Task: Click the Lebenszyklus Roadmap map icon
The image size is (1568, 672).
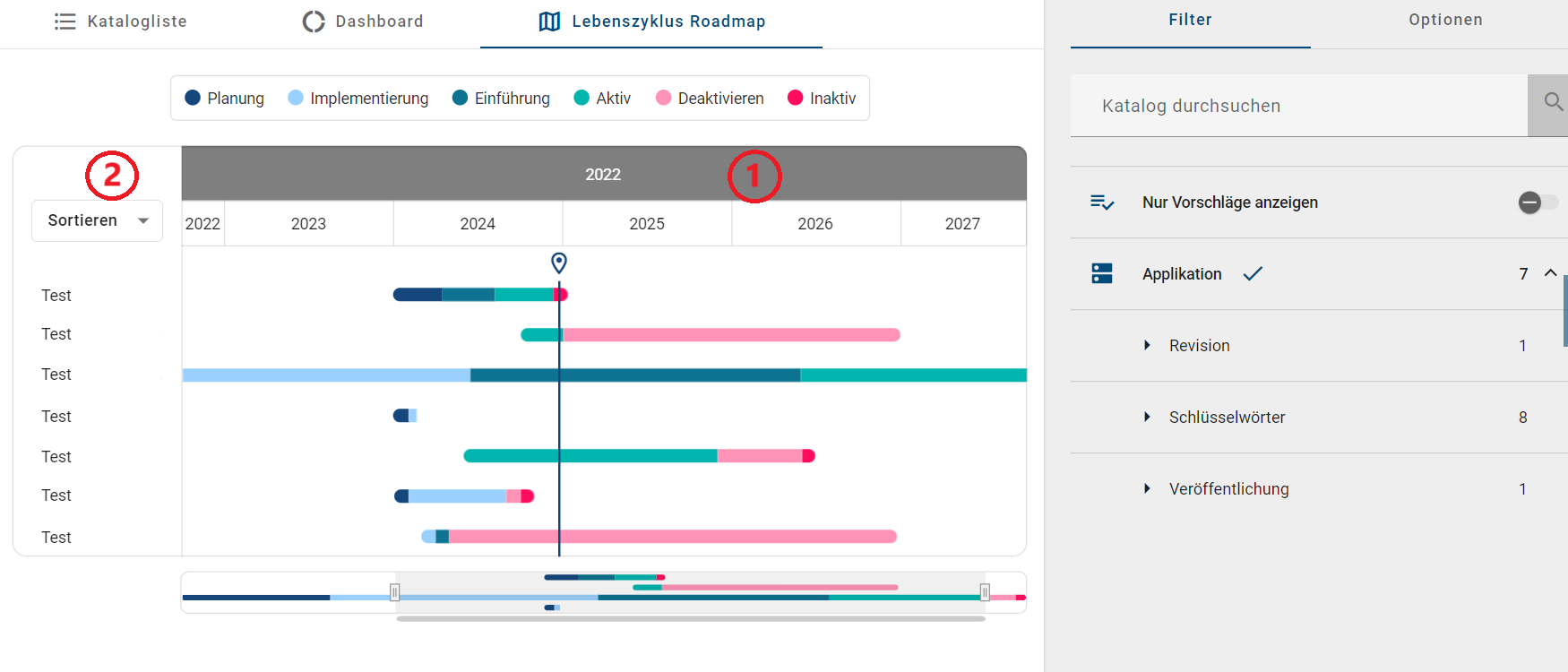Action: [x=548, y=21]
